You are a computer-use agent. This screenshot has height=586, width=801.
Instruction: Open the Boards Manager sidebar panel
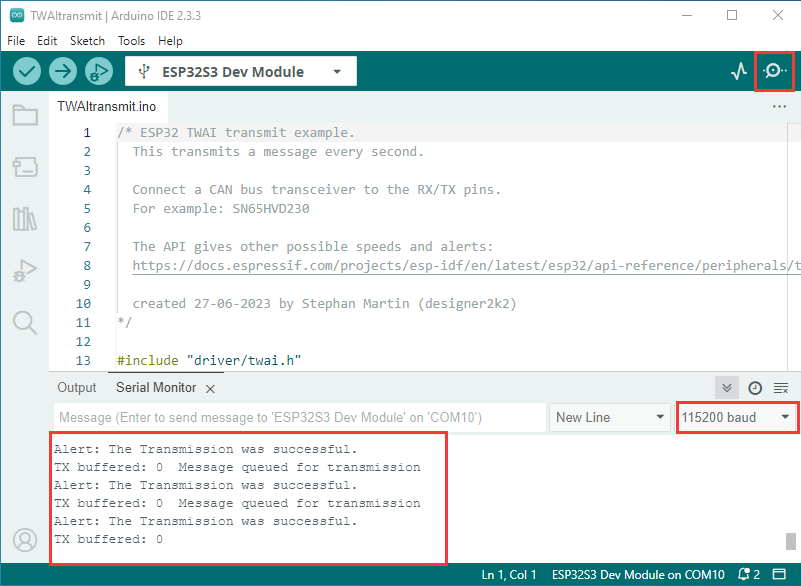pyautogui.click(x=25, y=167)
